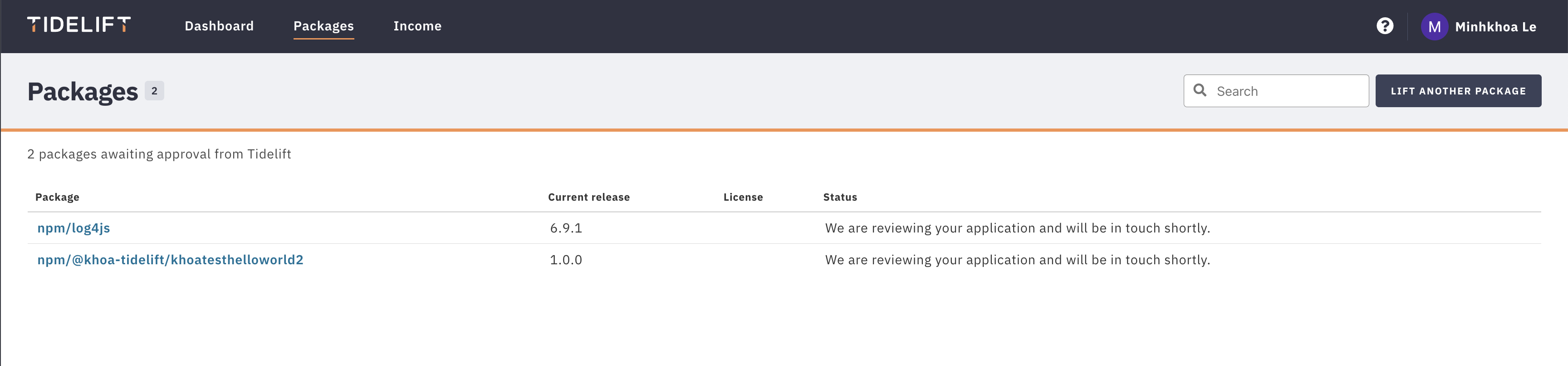Click the Lift Another Package button
Screen dimensions: 1568x366
click(x=1459, y=91)
